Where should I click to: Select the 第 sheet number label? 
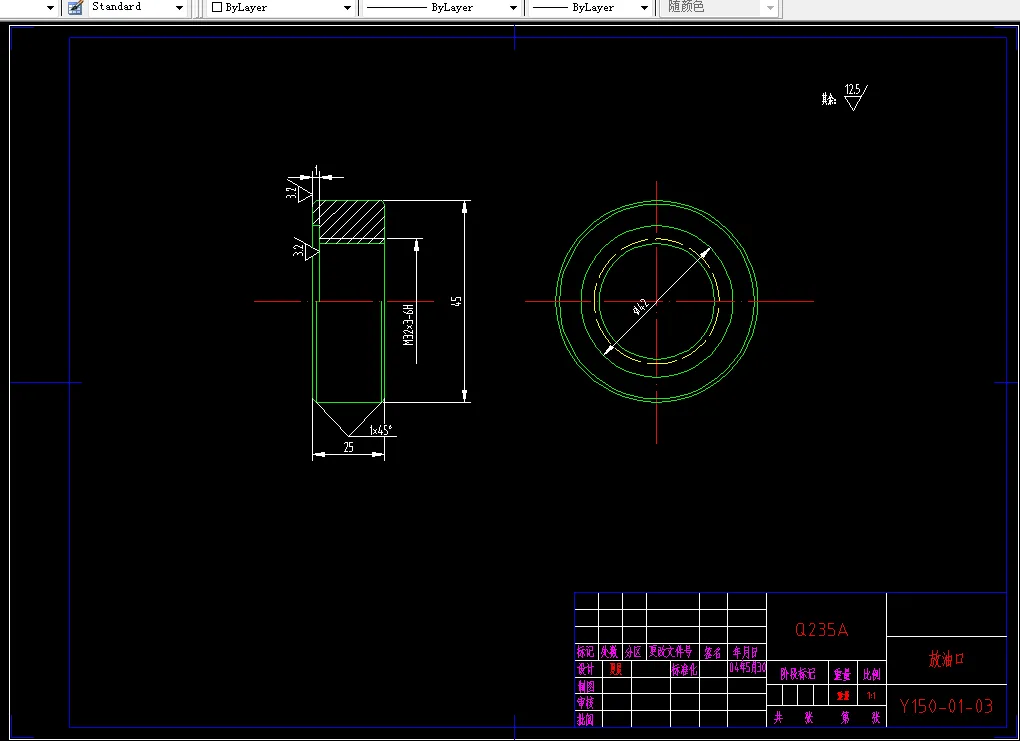click(844, 718)
